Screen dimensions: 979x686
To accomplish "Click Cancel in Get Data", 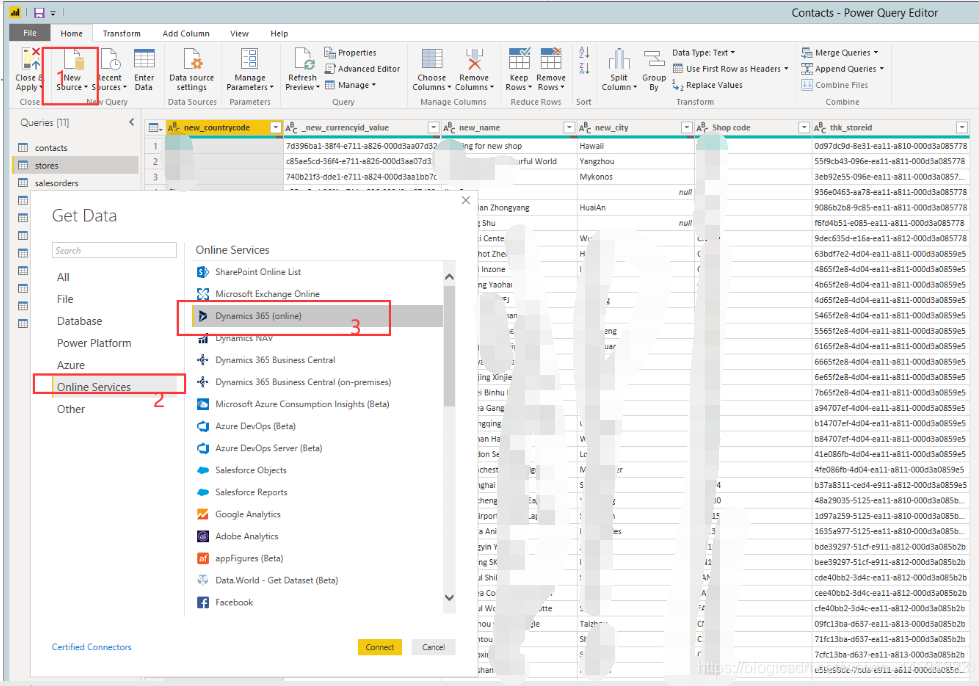I will [x=433, y=647].
